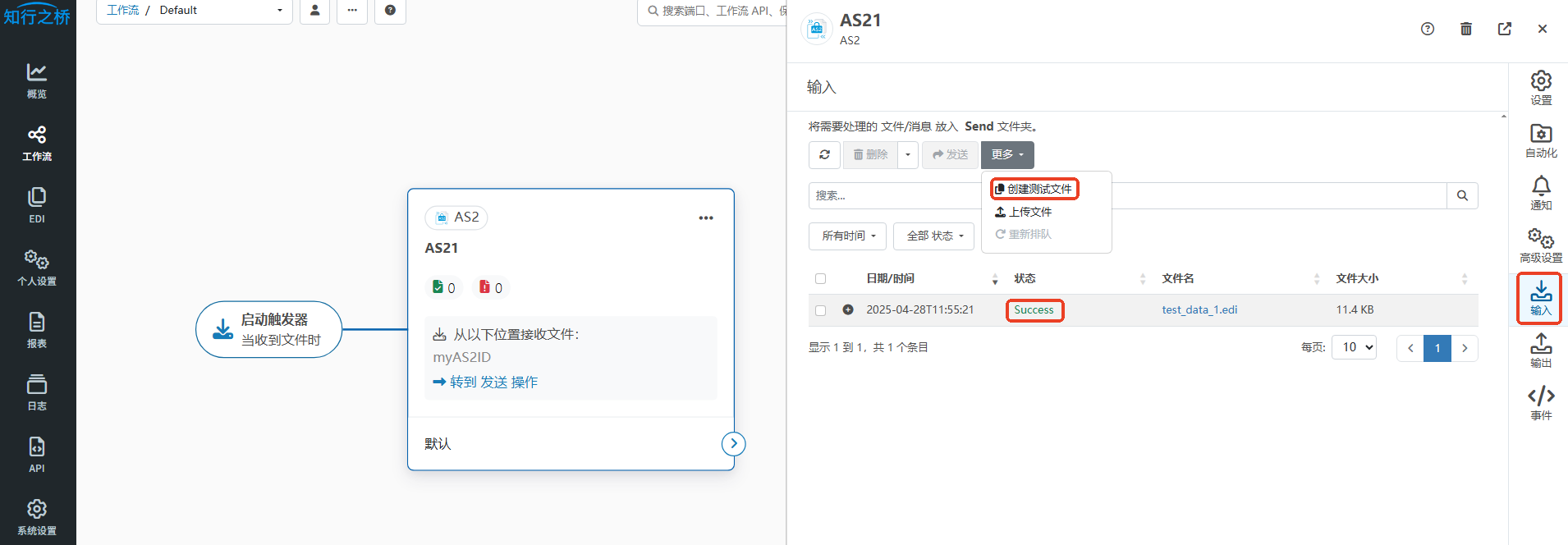Open the 全部 状态 status filter dropdown
1568x545 pixels.
pyautogui.click(x=933, y=236)
